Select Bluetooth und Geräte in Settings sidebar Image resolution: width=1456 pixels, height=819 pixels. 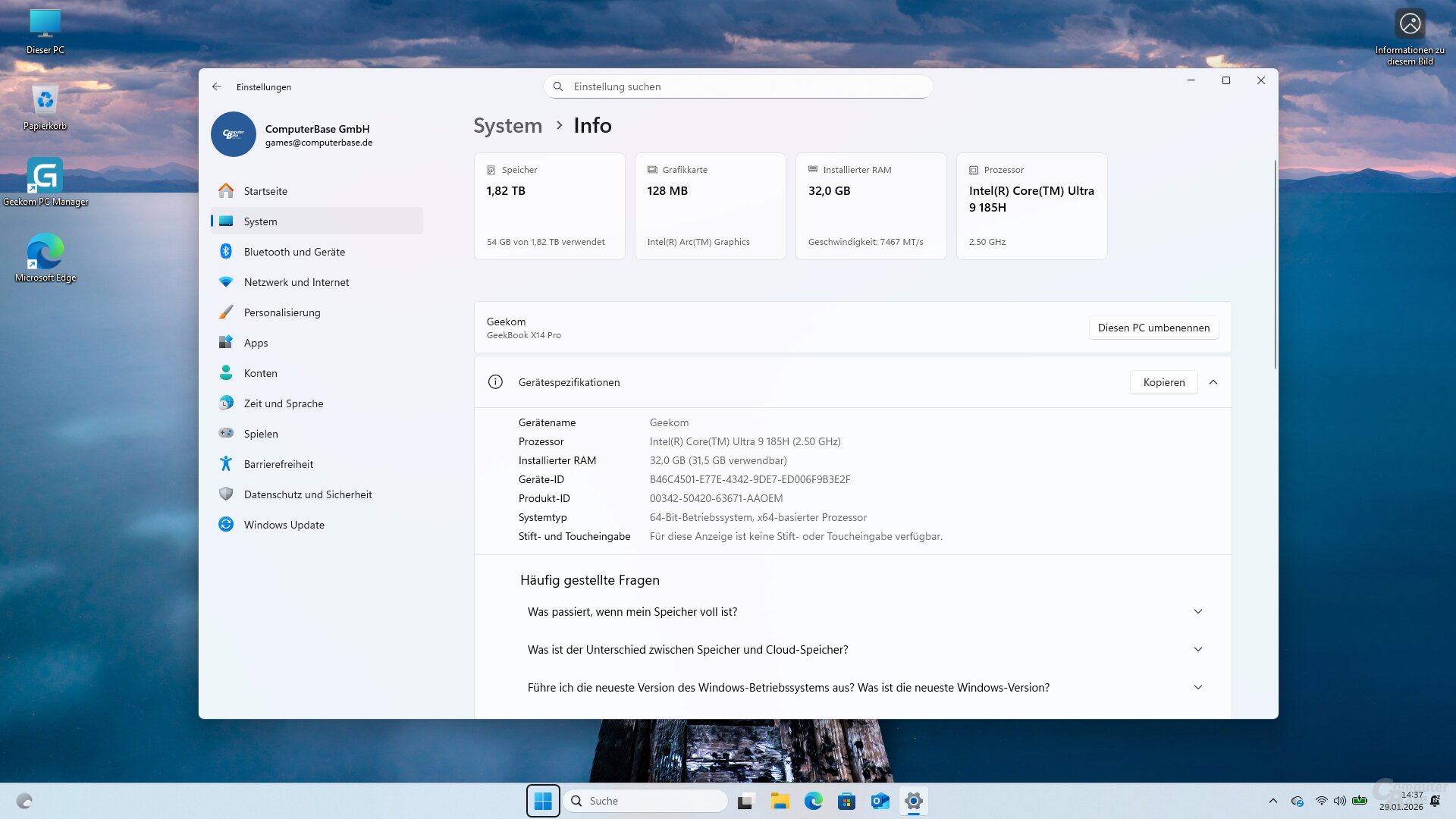(x=294, y=251)
